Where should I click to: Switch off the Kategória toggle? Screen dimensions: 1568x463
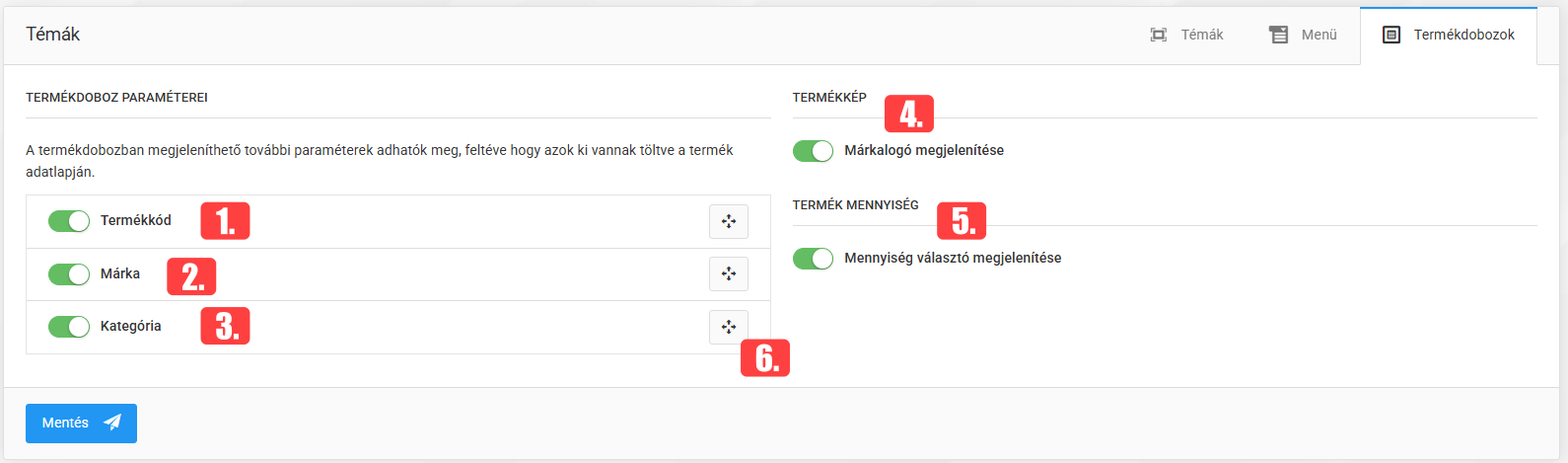[69, 327]
